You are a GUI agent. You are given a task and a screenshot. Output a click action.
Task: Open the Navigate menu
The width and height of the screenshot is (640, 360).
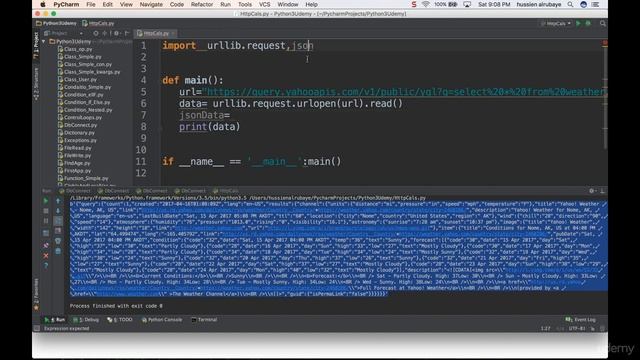pos(151,4)
